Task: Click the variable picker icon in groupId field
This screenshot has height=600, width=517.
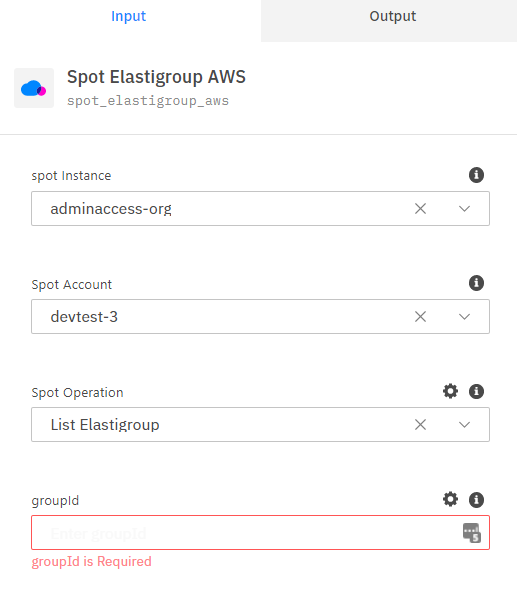Action: pos(471,533)
